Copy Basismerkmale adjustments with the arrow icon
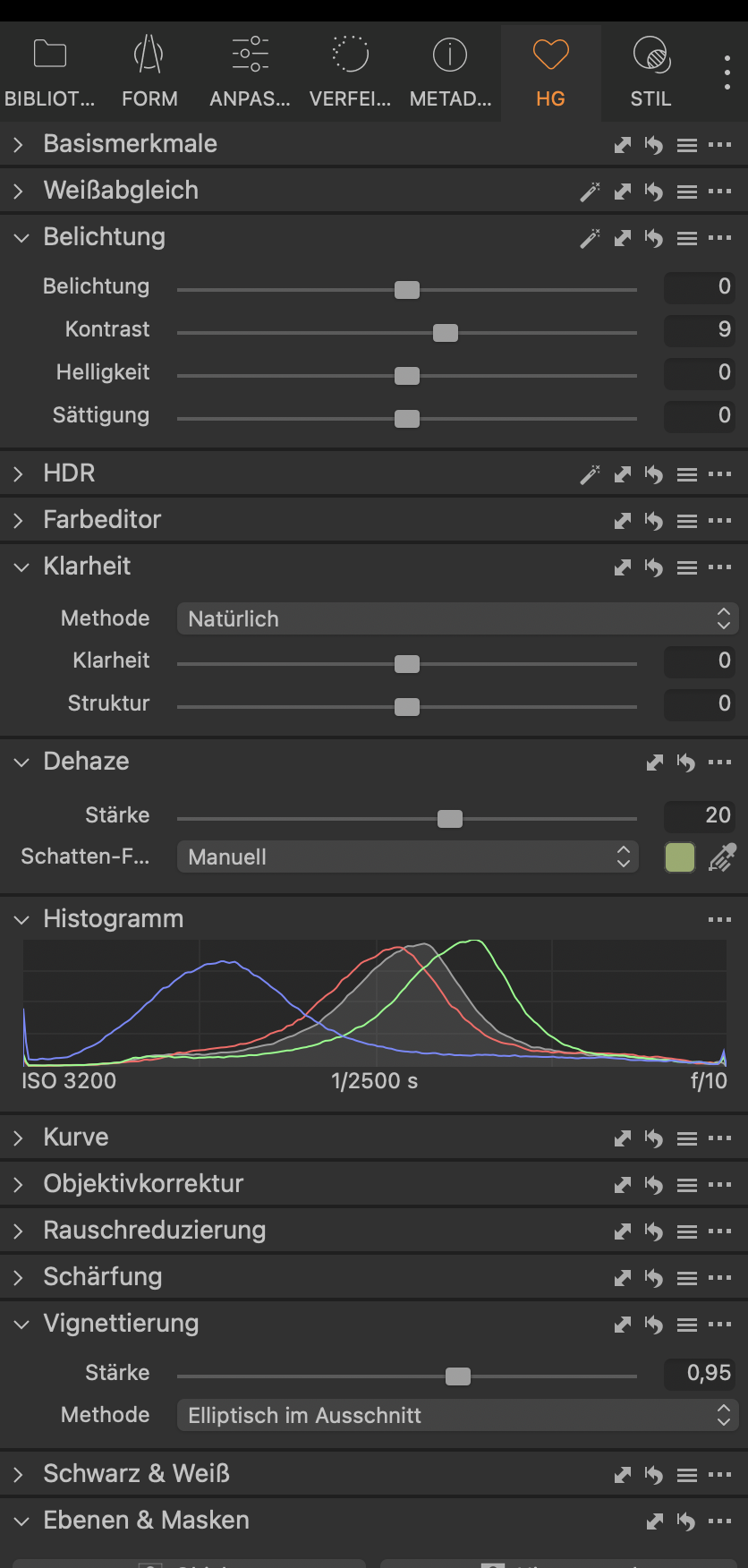 tap(623, 145)
